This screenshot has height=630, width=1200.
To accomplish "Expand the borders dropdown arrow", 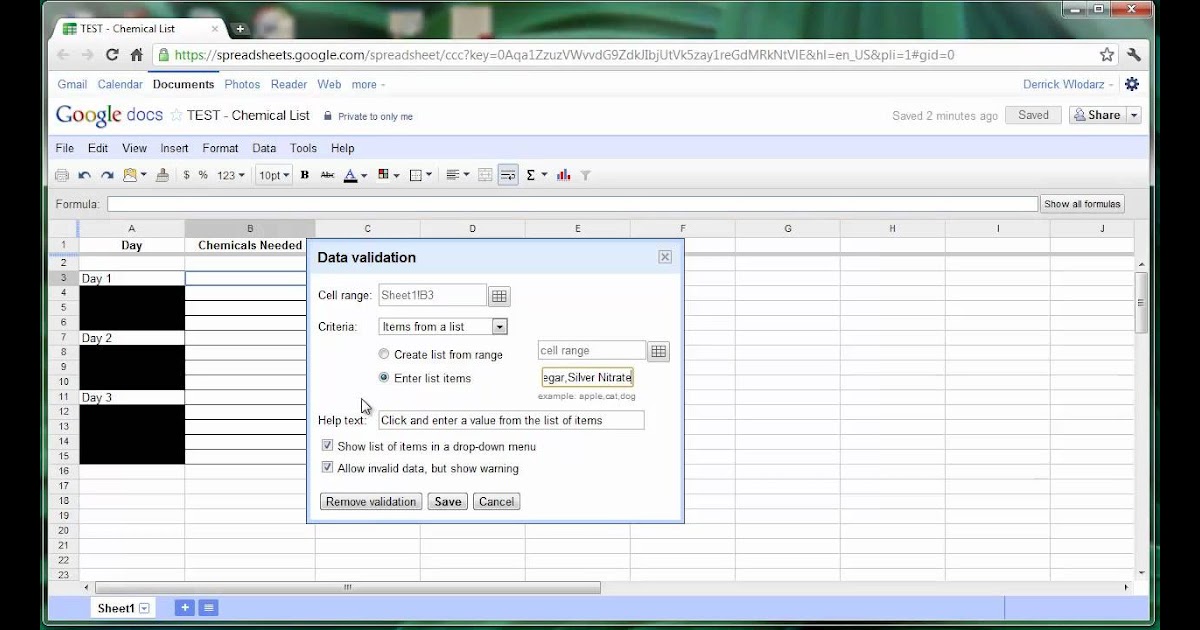I will tap(429, 175).
